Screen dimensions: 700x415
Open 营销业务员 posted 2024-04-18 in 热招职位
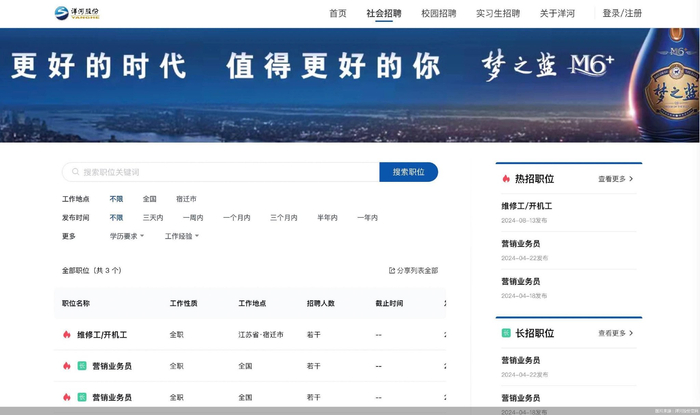(521, 282)
